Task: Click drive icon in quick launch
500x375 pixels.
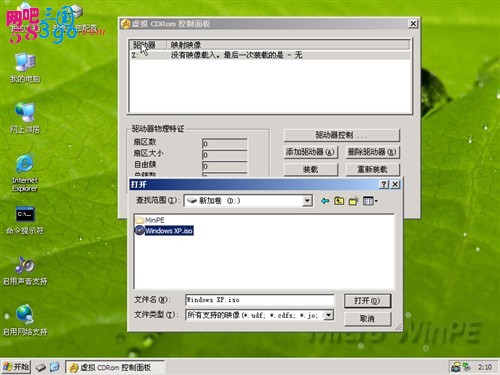Action: point(41,367)
